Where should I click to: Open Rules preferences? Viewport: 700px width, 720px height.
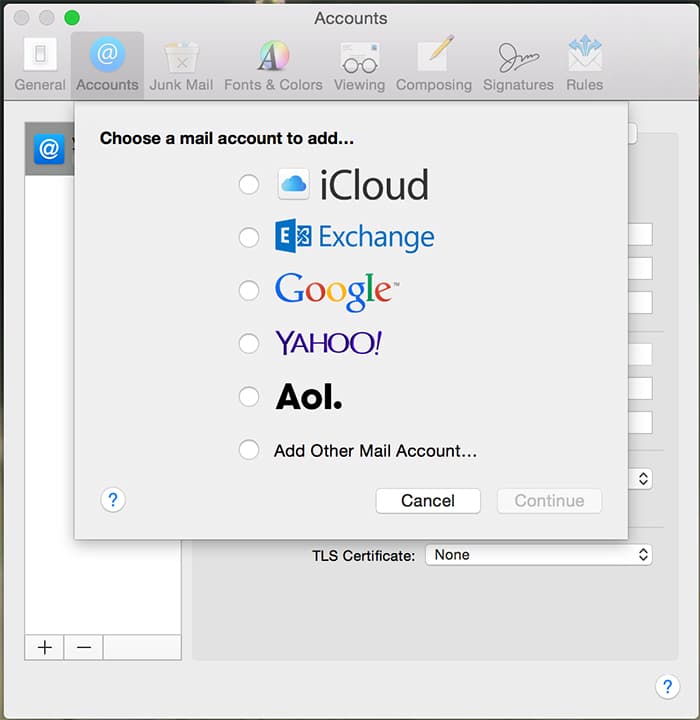coord(584,65)
